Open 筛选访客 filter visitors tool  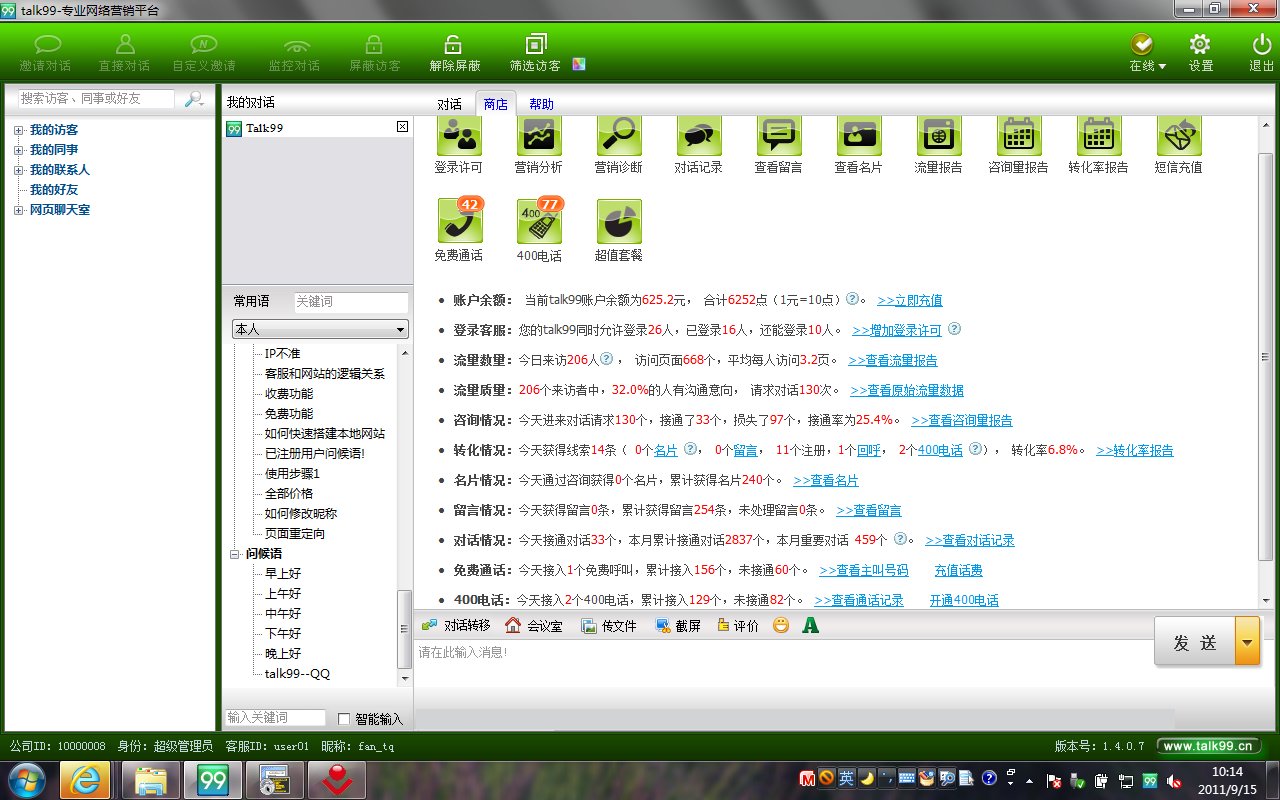click(x=535, y=53)
